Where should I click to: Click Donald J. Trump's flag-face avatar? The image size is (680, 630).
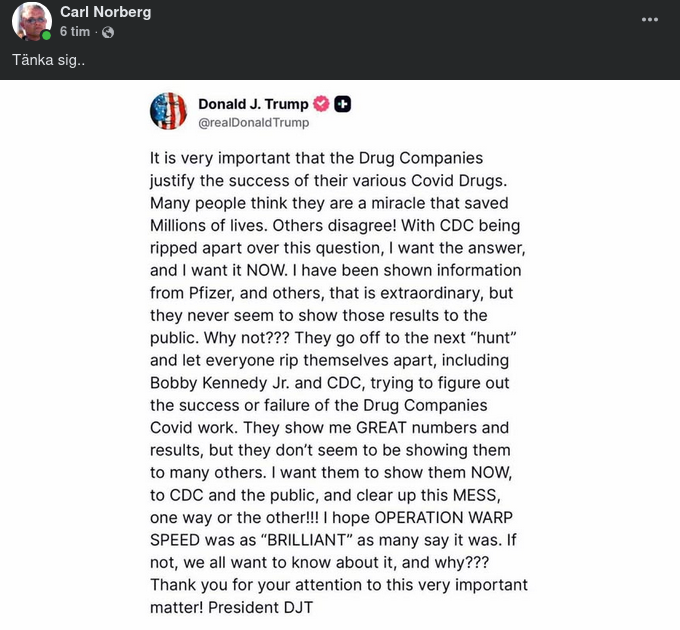pyautogui.click(x=169, y=111)
